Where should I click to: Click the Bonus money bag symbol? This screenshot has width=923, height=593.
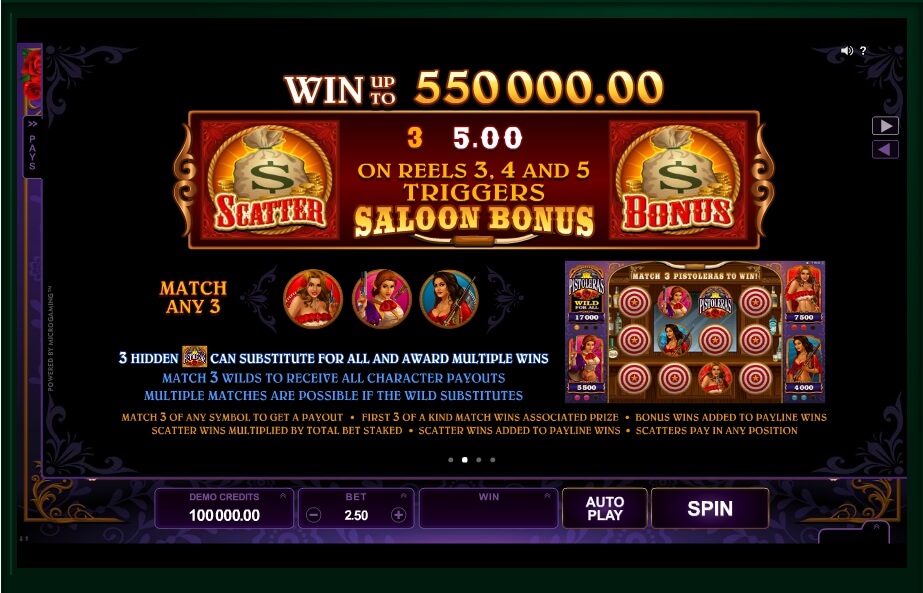coord(678,180)
